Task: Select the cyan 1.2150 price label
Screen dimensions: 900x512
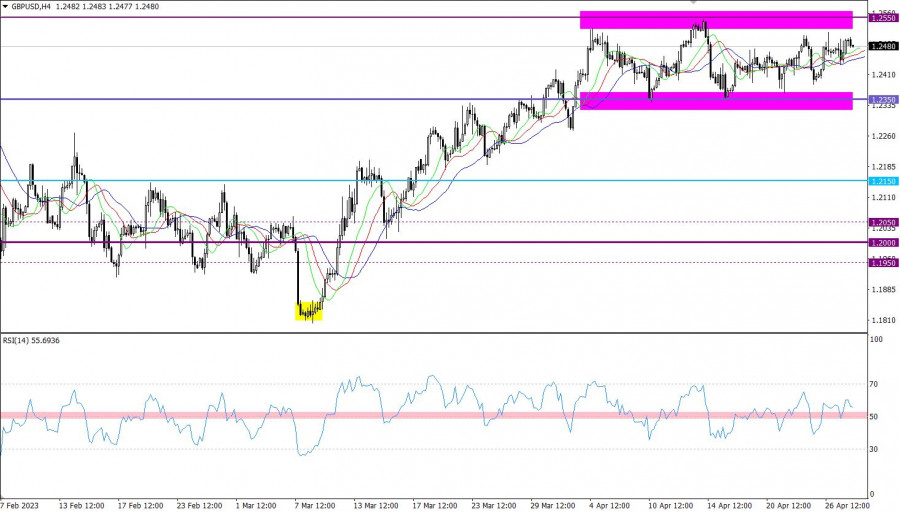Action: point(882,181)
